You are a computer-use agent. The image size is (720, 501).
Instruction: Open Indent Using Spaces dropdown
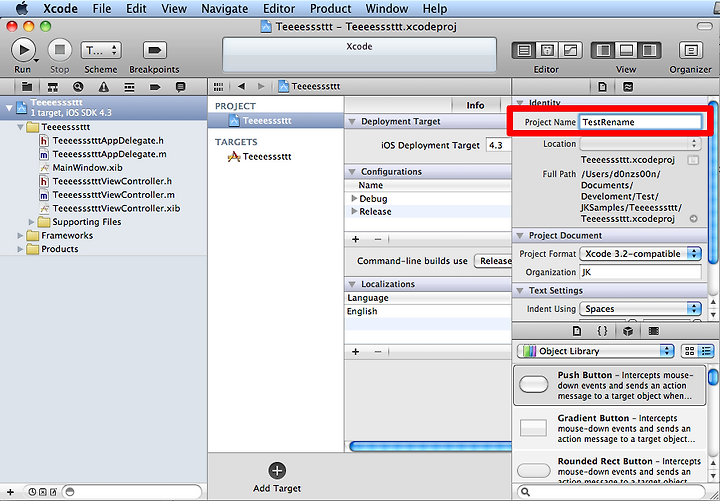(641, 309)
